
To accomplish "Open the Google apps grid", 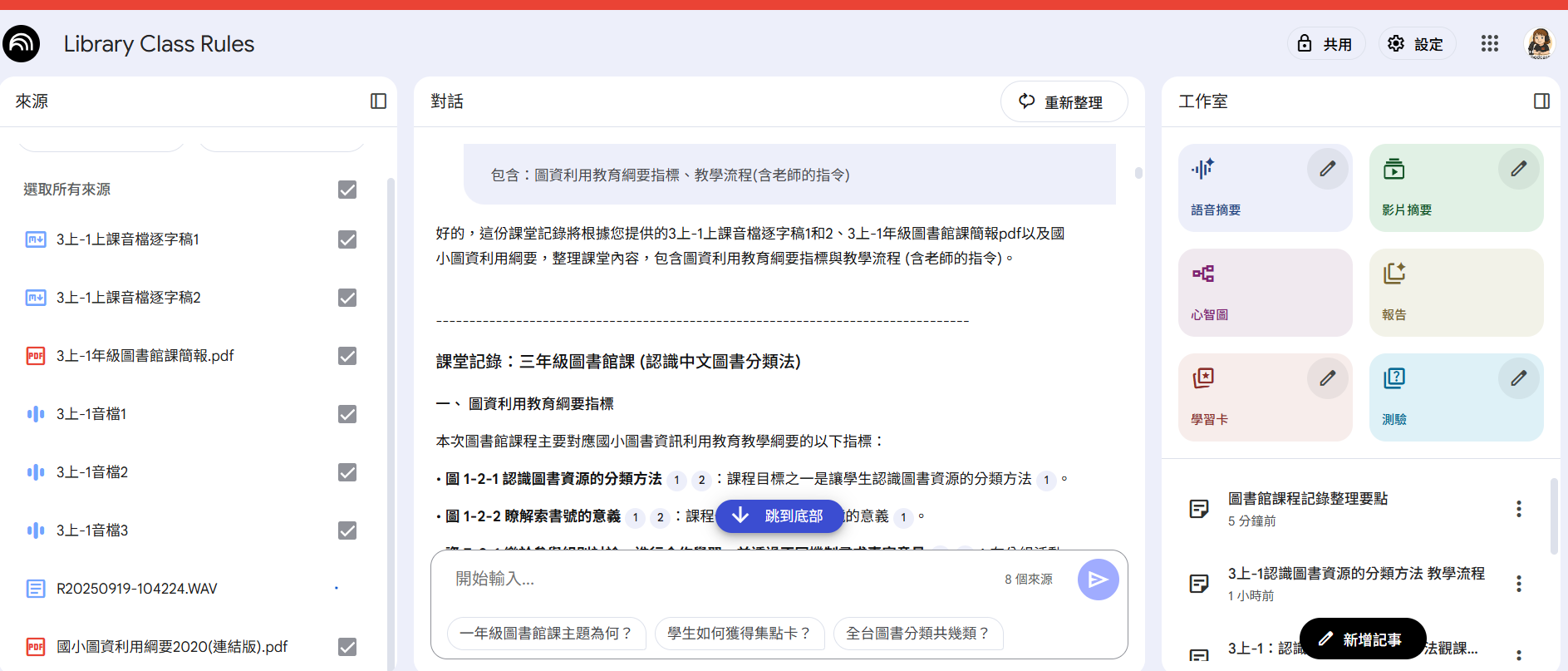I will [x=1489, y=44].
